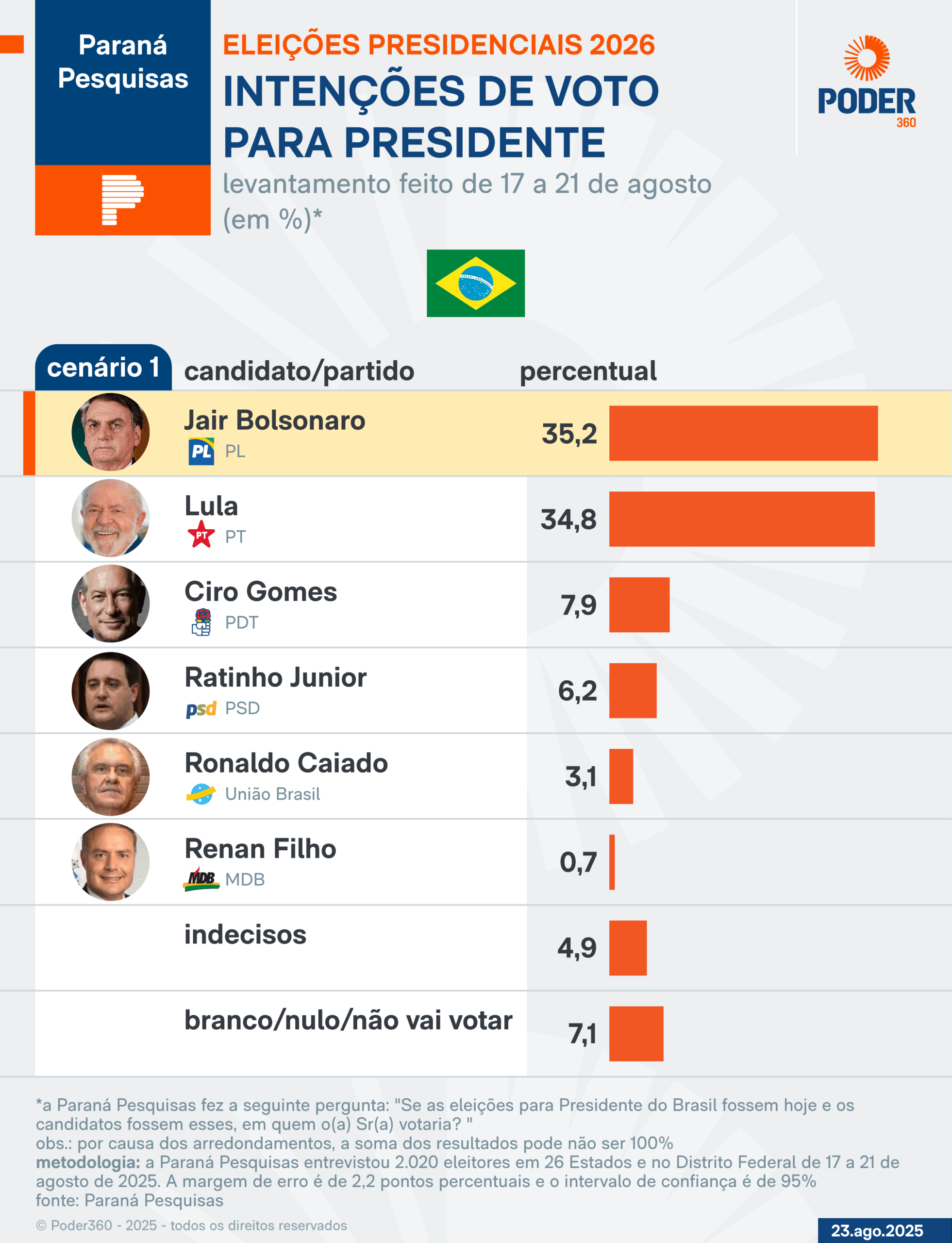Click the PSD party logo
This screenshot has height=1243, width=952.
201,708
